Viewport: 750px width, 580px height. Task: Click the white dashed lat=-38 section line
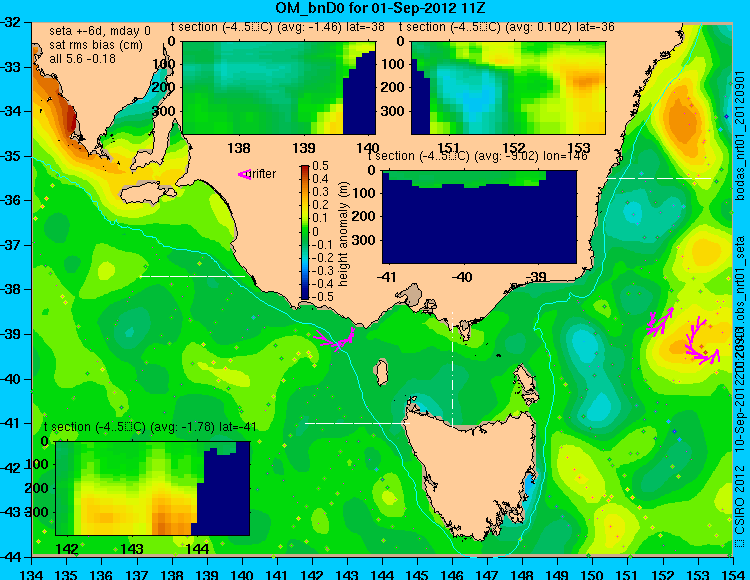click(192, 276)
